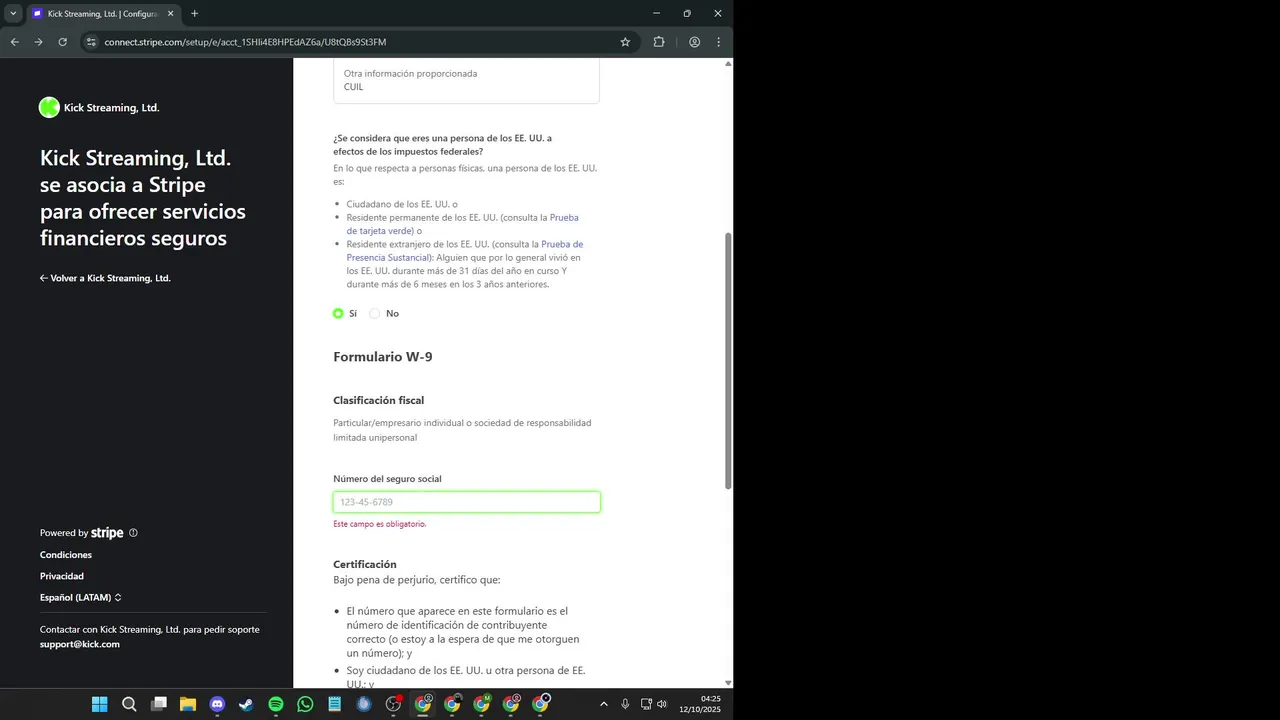Select the "No" radio option

pyautogui.click(x=375, y=313)
